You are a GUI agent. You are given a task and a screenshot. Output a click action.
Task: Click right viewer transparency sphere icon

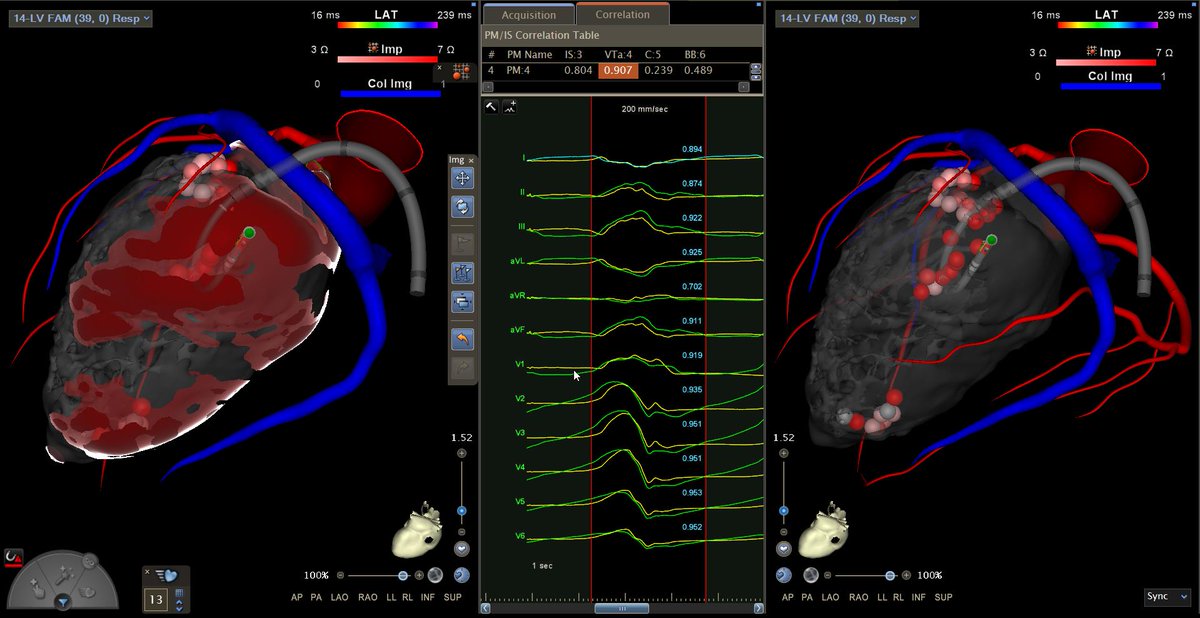pos(811,575)
